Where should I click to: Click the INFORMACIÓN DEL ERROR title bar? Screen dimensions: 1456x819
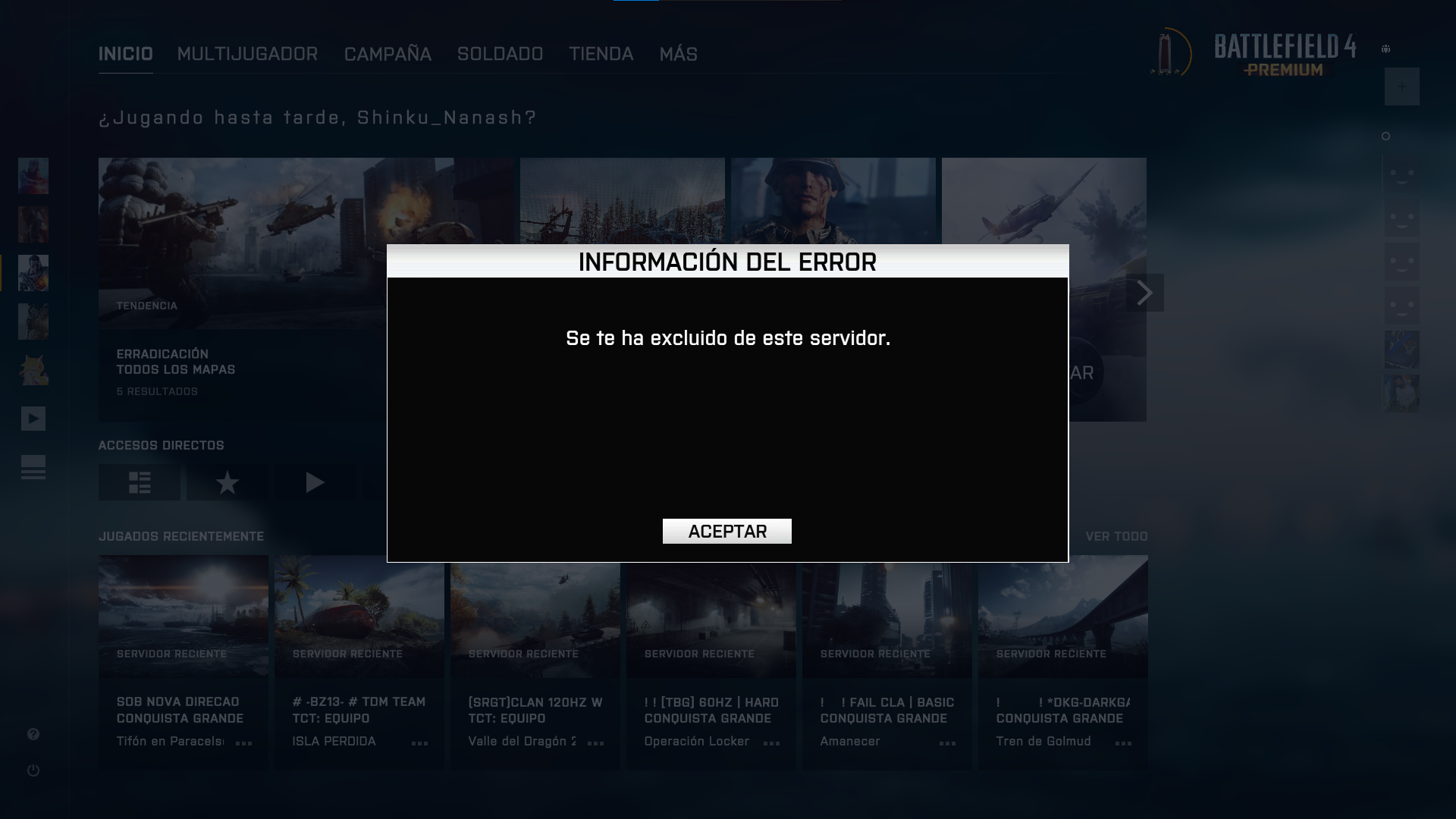click(x=728, y=262)
